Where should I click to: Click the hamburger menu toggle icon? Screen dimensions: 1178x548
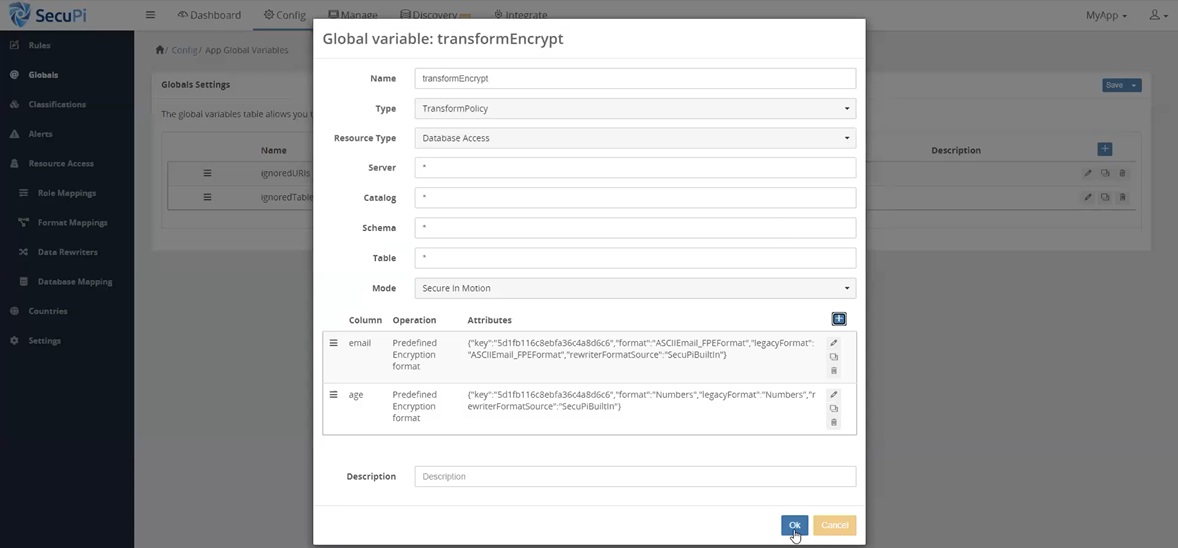(x=150, y=15)
